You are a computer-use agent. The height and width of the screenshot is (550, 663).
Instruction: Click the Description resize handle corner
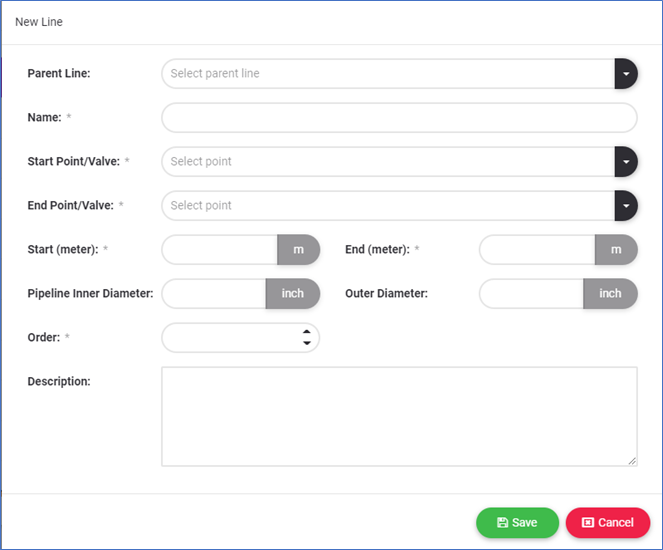(632, 461)
